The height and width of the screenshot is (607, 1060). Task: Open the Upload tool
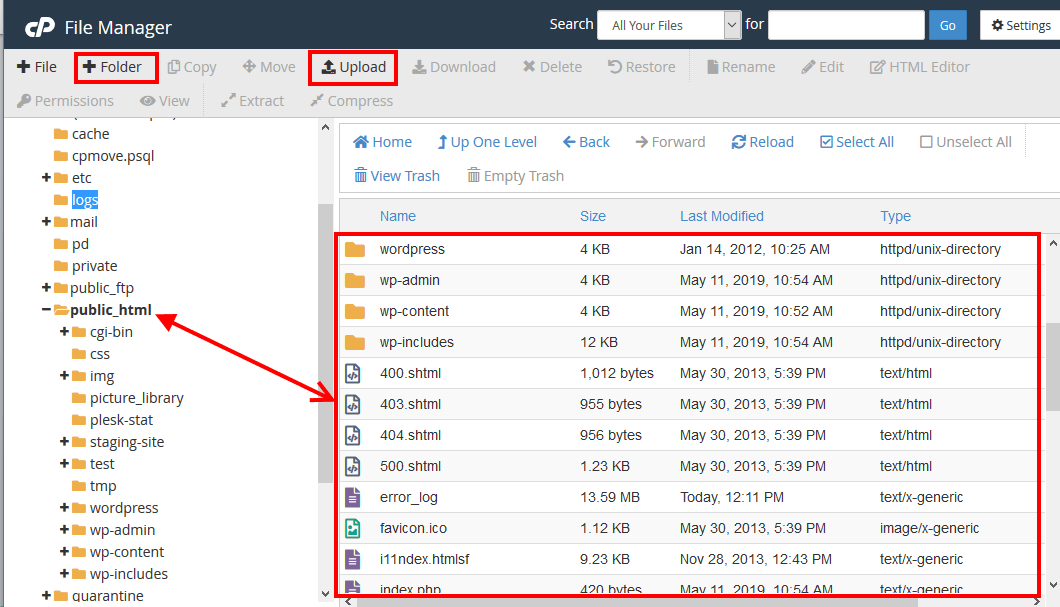(353, 67)
